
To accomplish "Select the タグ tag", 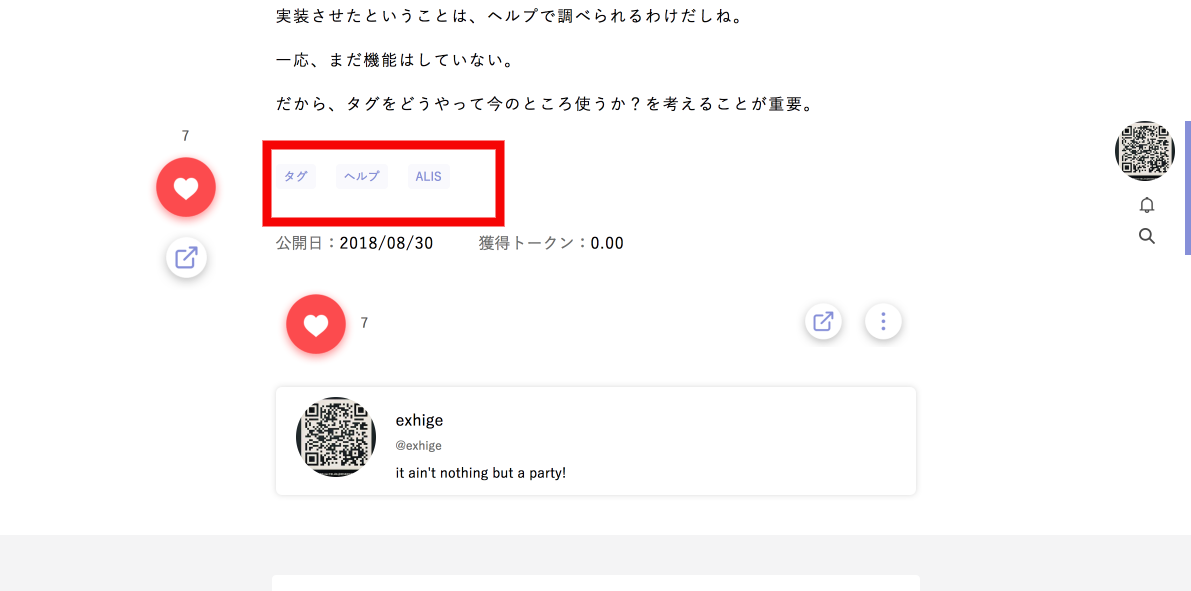I will (x=295, y=176).
